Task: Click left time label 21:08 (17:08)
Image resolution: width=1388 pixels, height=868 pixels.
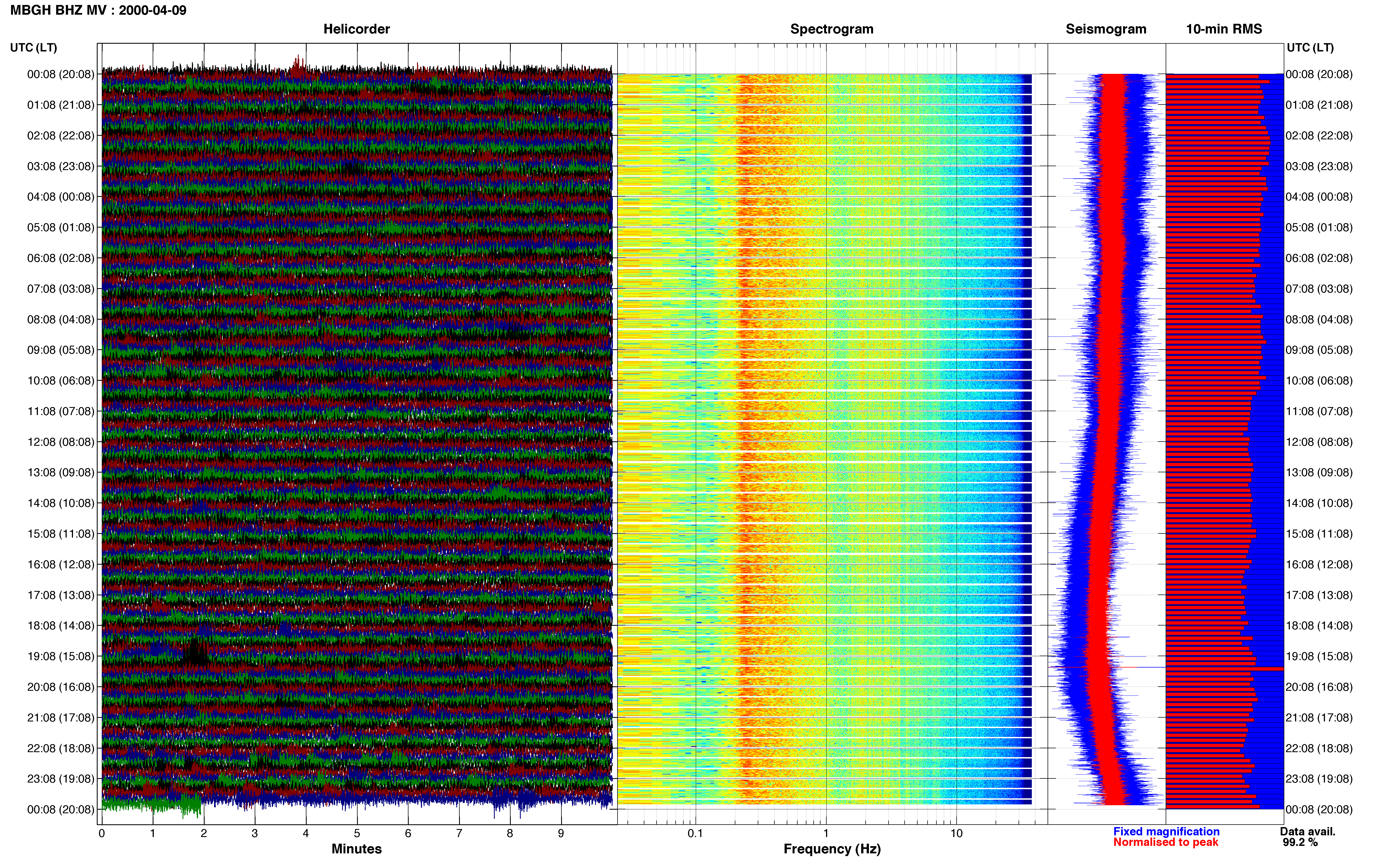Action: tap(60, 718)
